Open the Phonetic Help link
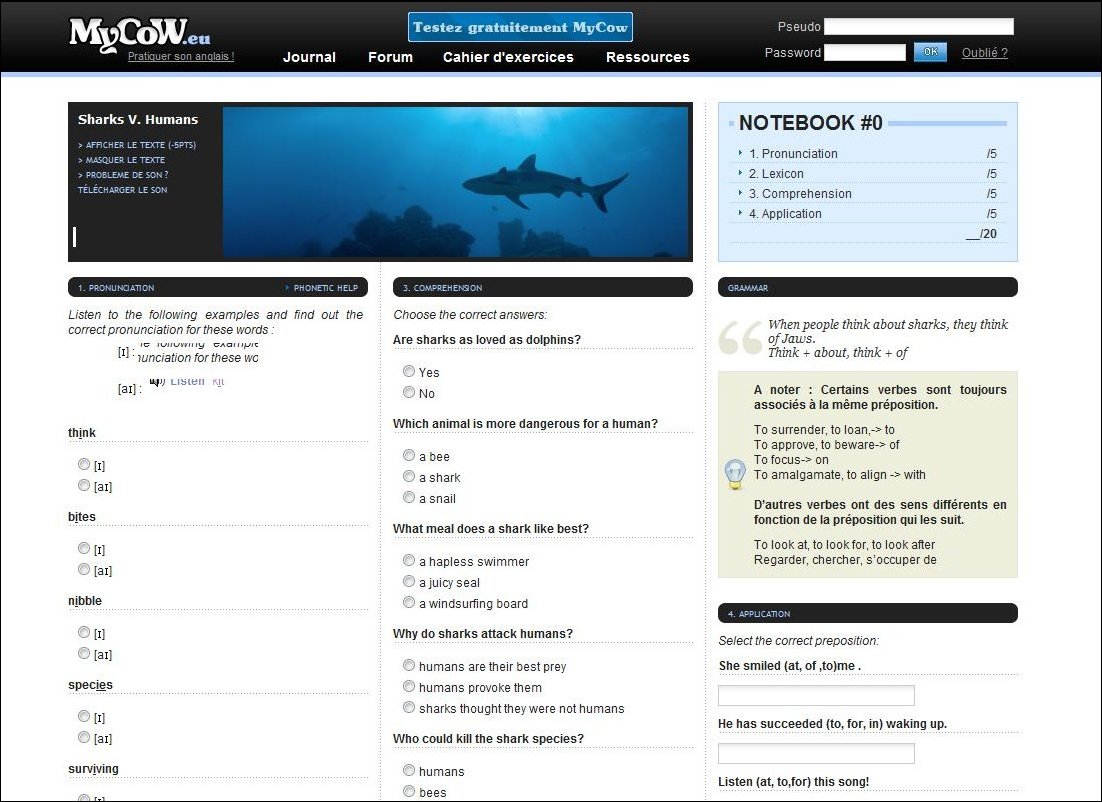 [x=325, y=288]
